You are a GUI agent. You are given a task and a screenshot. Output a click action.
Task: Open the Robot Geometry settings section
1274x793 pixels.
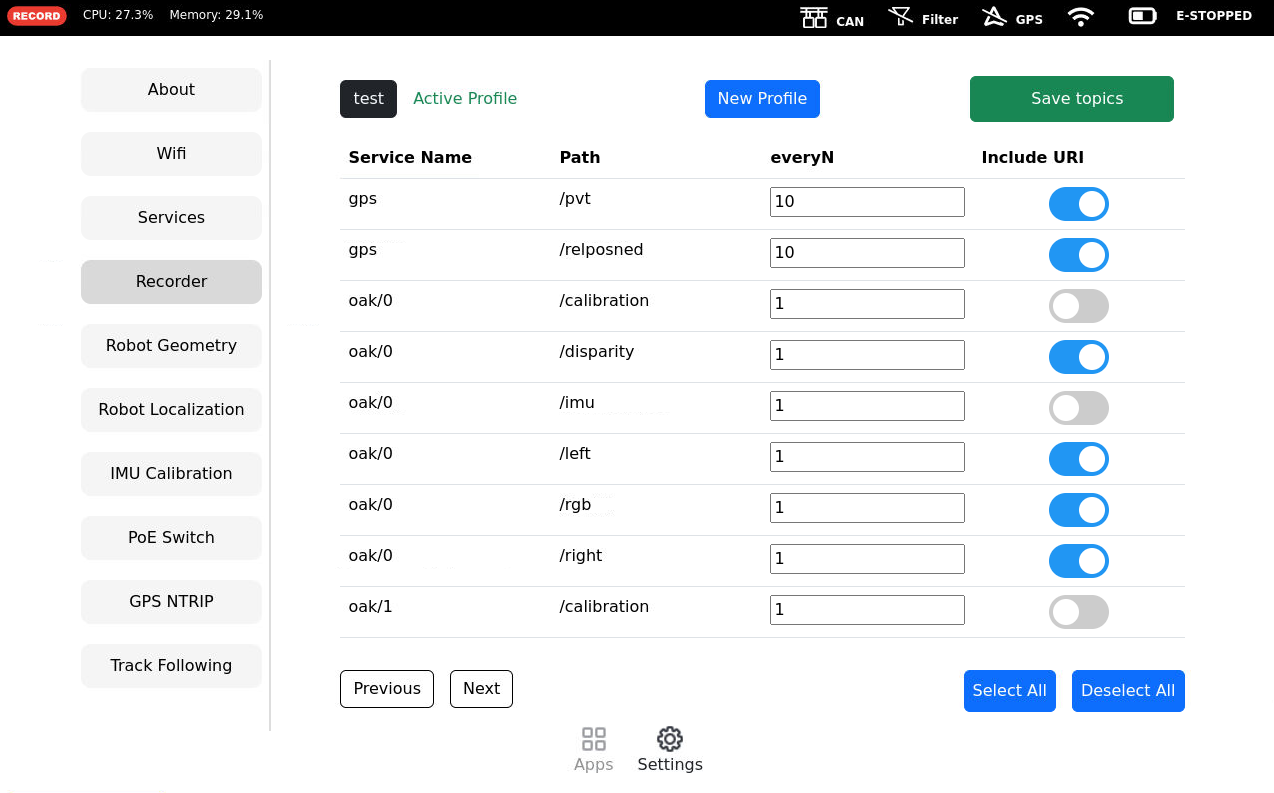tap(171, 346)
